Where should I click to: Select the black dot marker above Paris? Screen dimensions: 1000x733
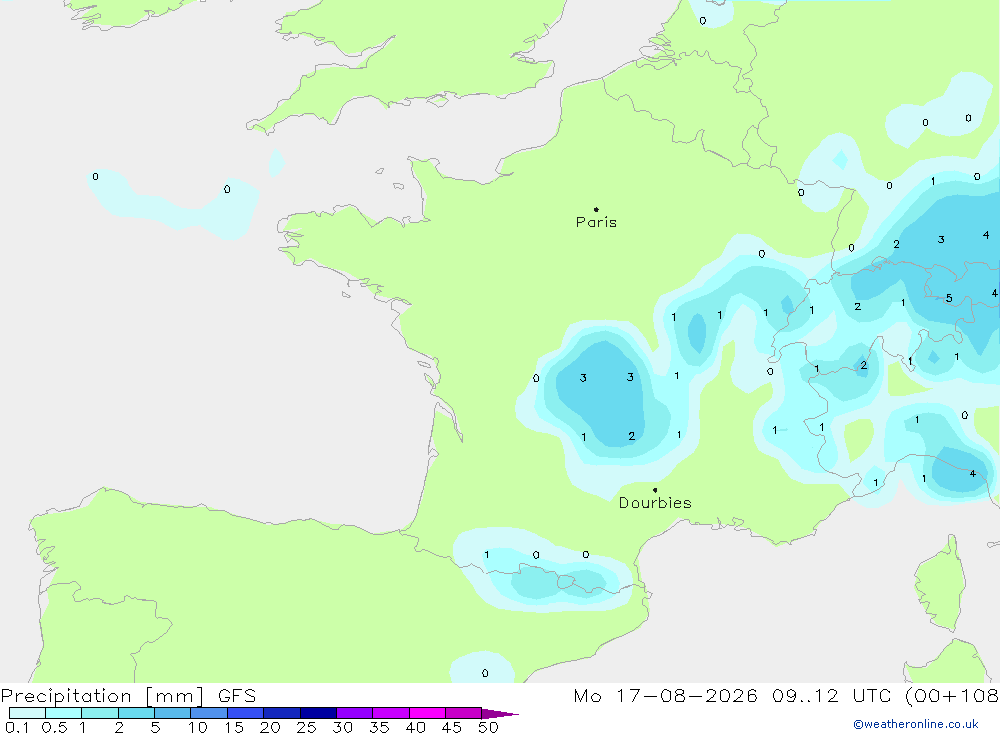pyautogui.click(x=596, y=209)
